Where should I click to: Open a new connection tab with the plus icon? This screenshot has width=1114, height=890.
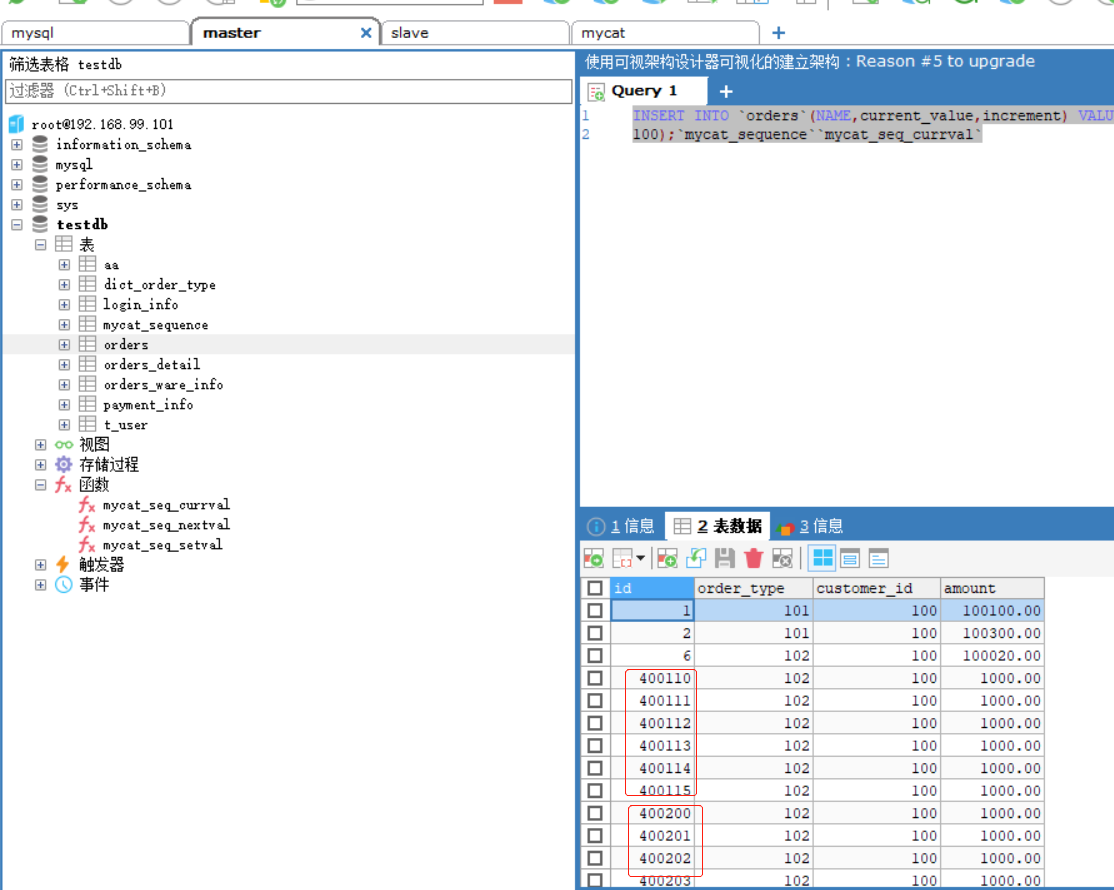click(x=779, y=33)
